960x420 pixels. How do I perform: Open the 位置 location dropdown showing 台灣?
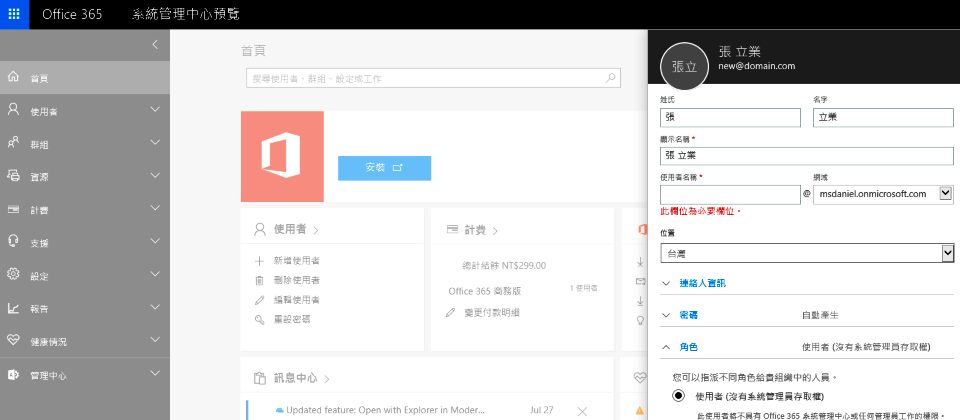(x=947, y=252)
